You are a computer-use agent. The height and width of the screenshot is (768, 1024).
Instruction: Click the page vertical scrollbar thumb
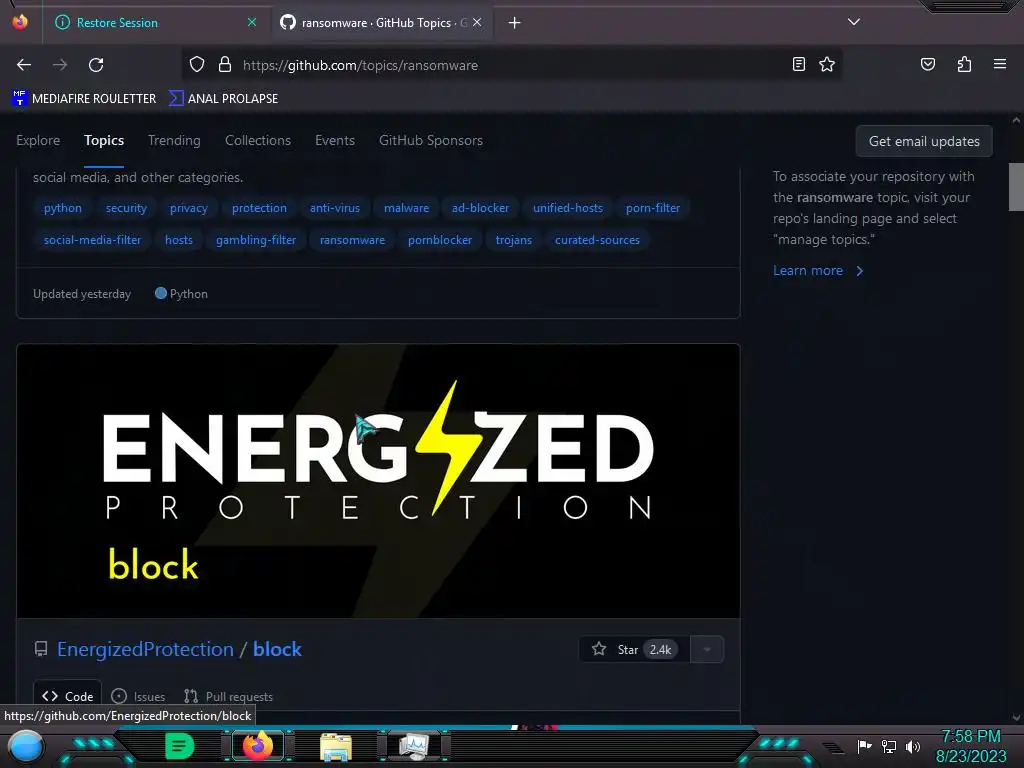1016,187
